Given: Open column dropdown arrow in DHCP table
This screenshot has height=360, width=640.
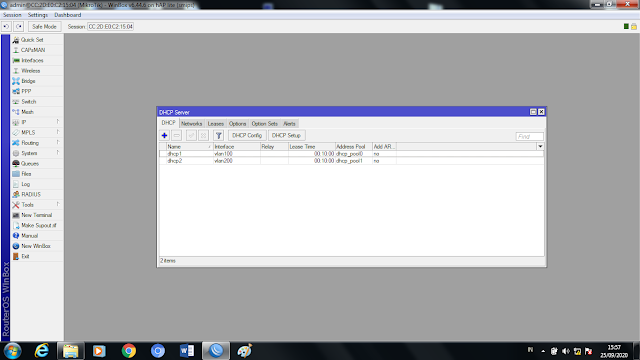Looking at the screenshot, I should click(x=540, y=147).
